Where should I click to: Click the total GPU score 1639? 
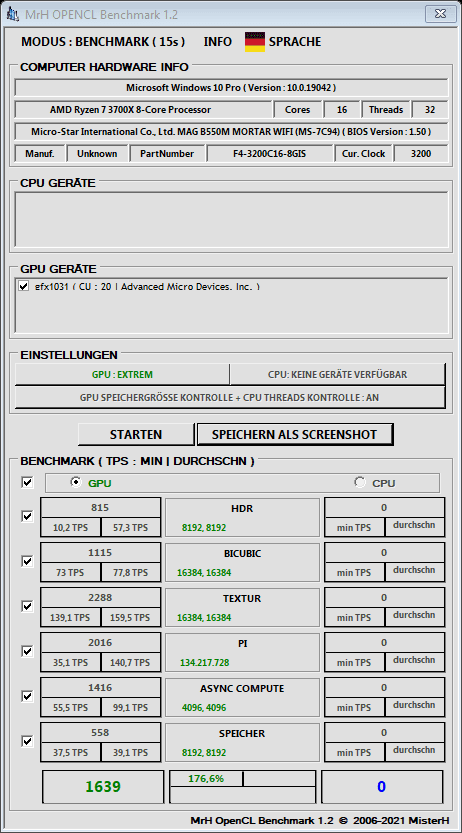pos(103,787)
